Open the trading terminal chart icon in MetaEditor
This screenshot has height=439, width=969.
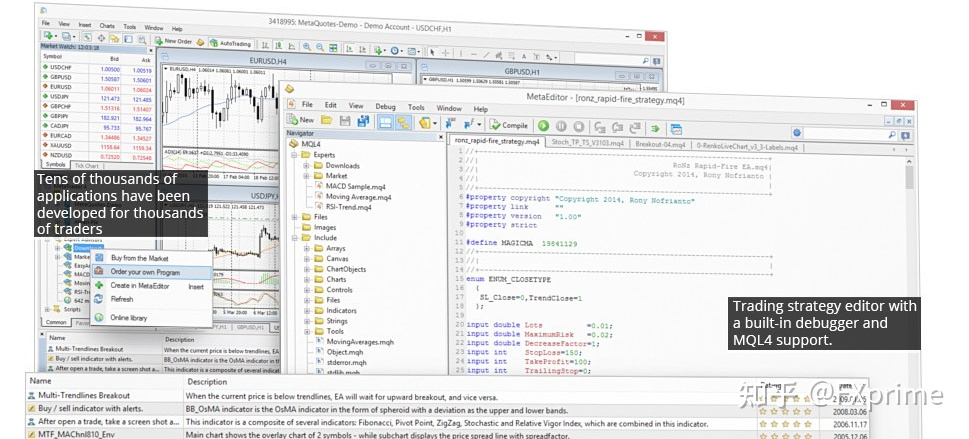pyautogui.click(x=676, y=129)
